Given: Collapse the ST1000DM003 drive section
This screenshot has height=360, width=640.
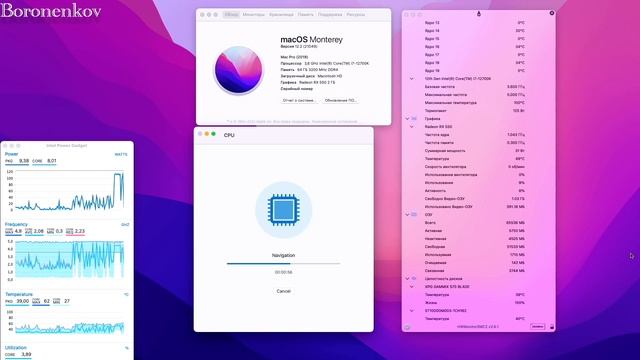Looking at the screenshot, I should 411,311.
